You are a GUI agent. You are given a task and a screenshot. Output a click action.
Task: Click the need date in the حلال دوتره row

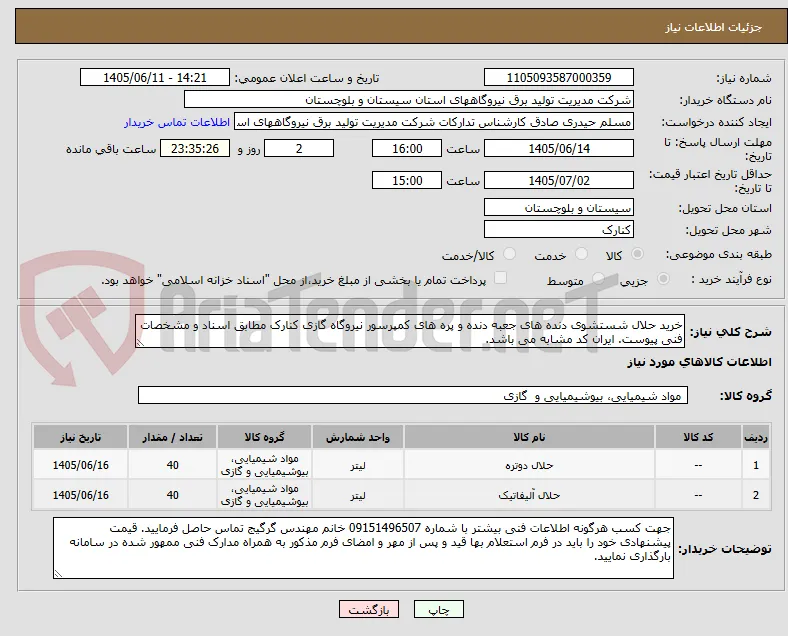point(80,465)
